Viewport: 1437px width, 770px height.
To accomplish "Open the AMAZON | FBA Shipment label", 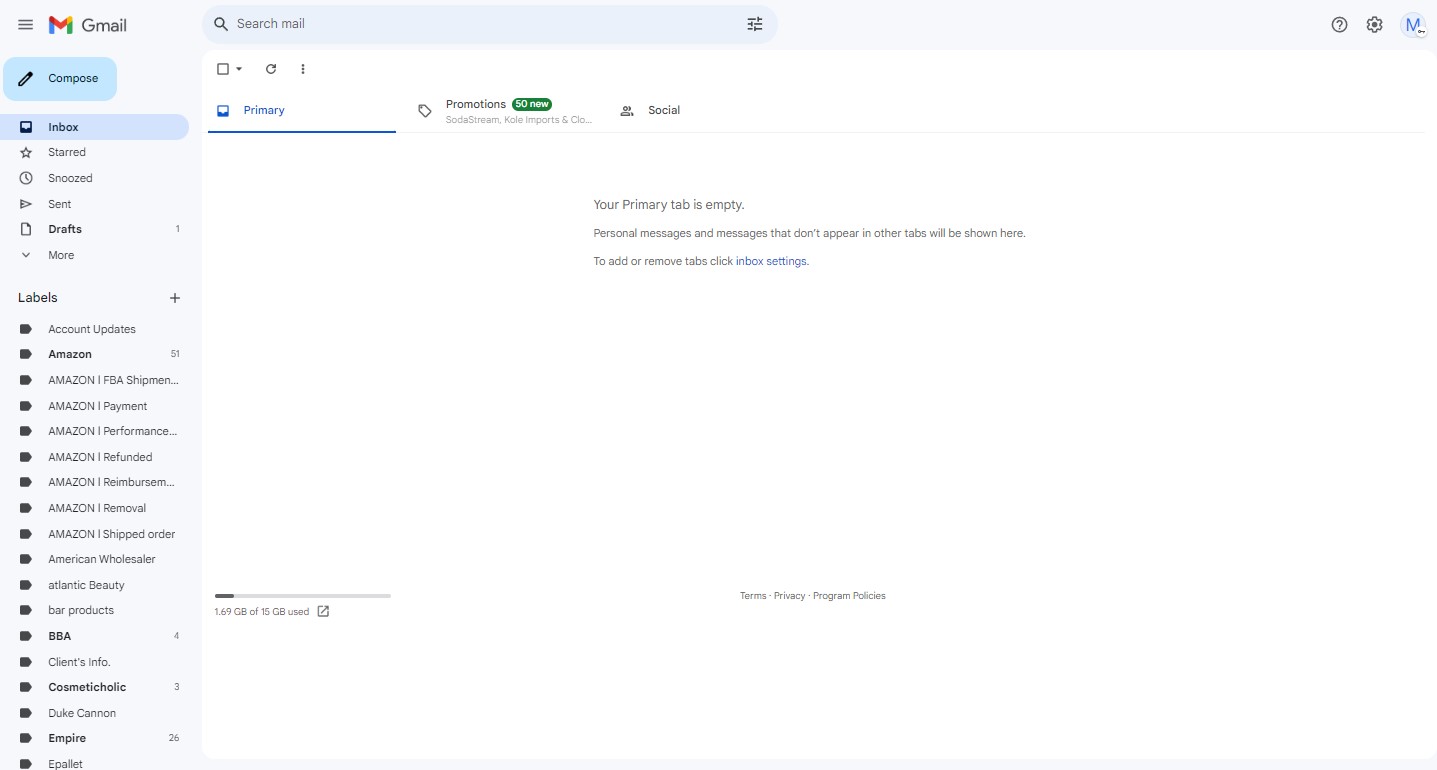I will tap(94, 380).
